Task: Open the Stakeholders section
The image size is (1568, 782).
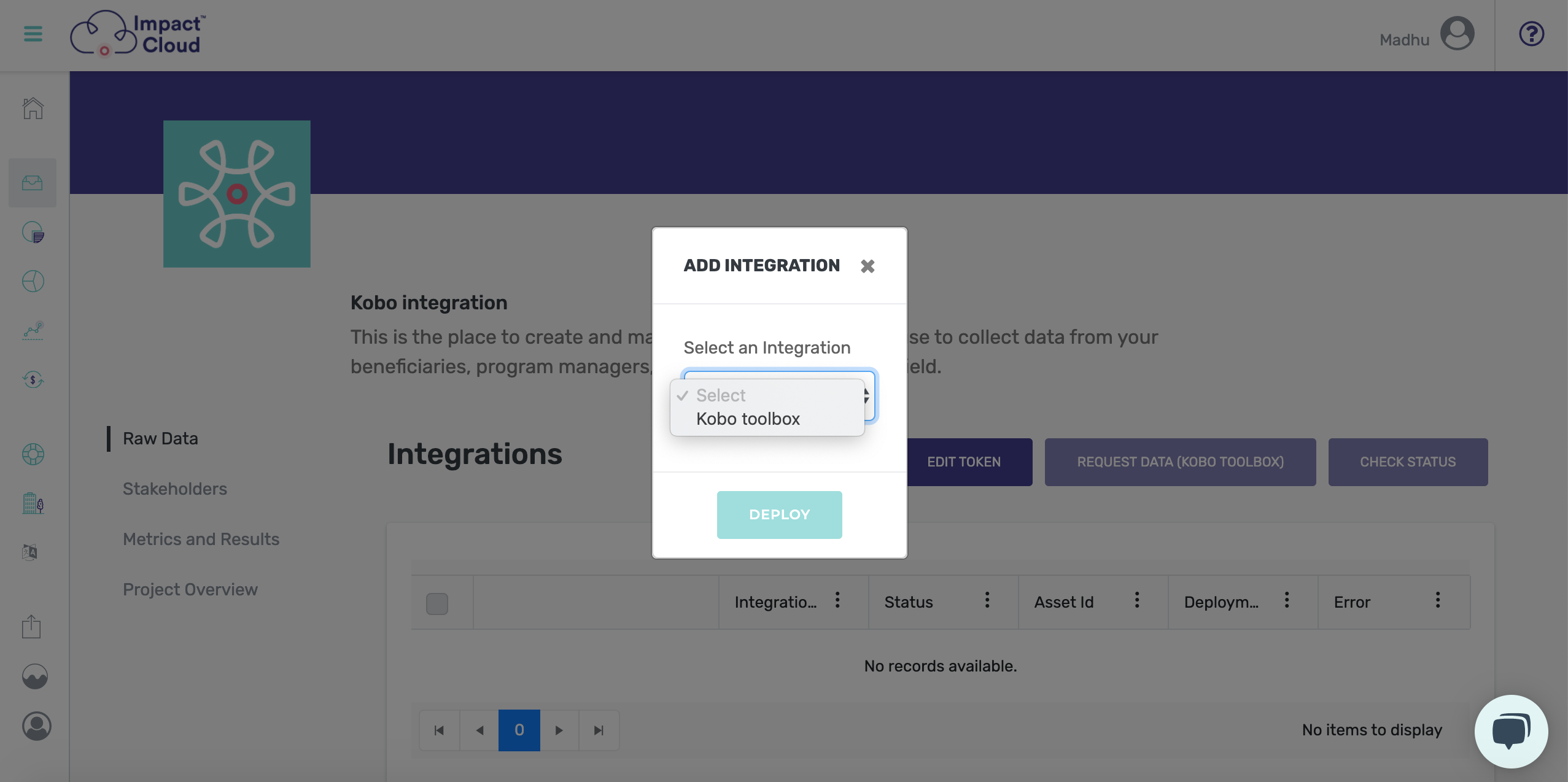Action: pos(175,489)
